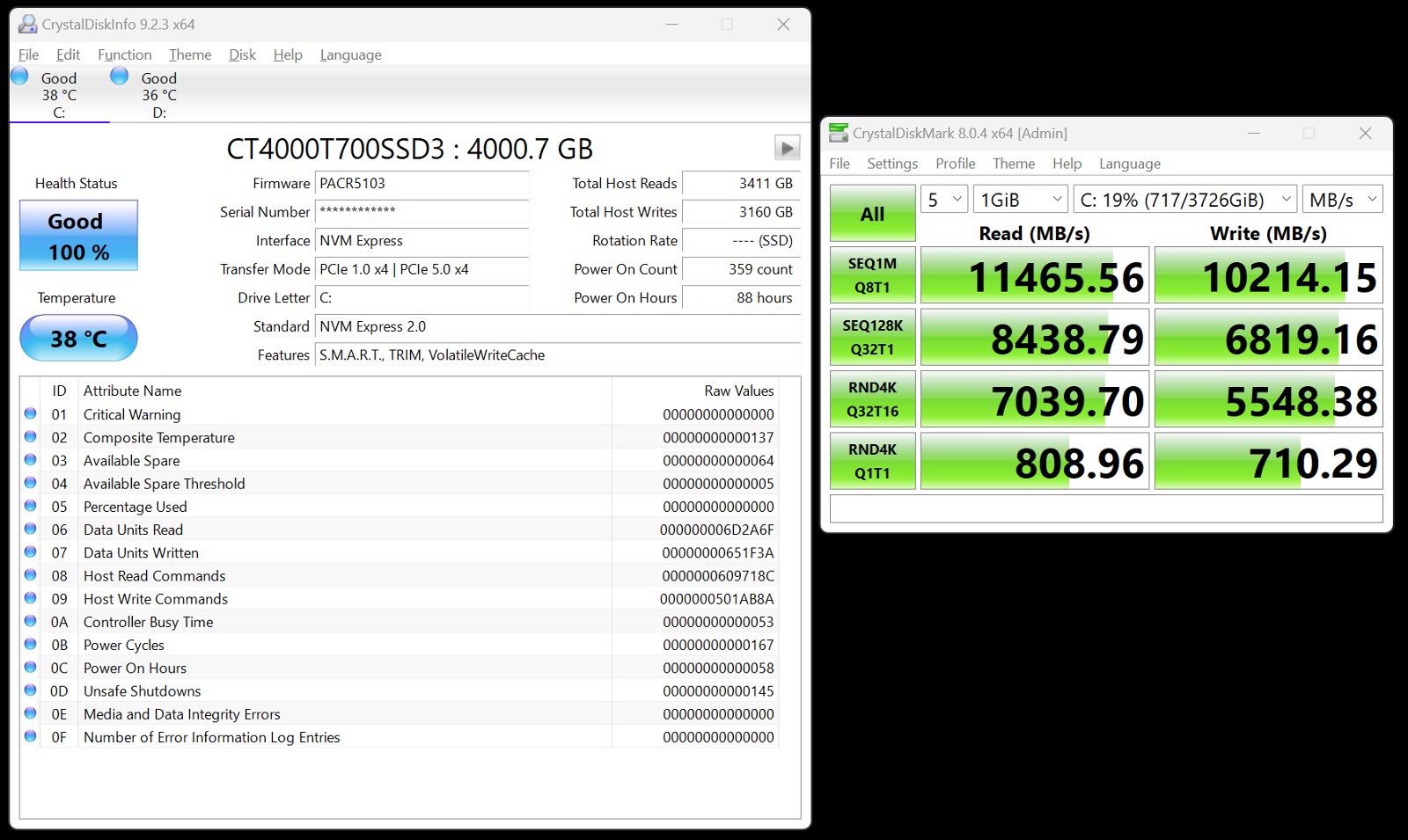Click the CrystalDiskMark app icon in title bar
Image resolution: width=1408 pixels, height=840 pixels.
point(839,133)
